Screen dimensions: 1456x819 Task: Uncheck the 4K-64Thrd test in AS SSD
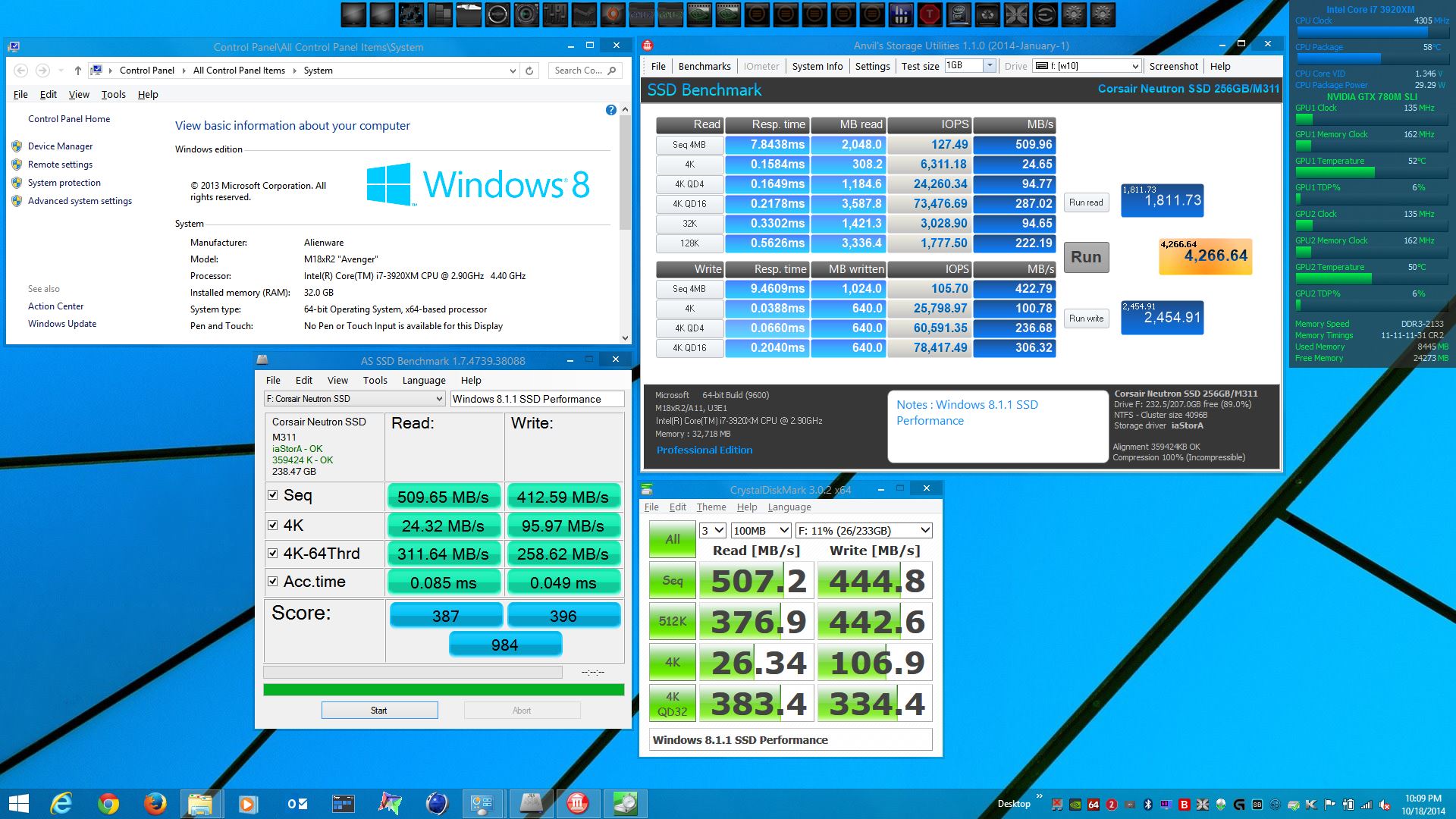pos(273,554)
